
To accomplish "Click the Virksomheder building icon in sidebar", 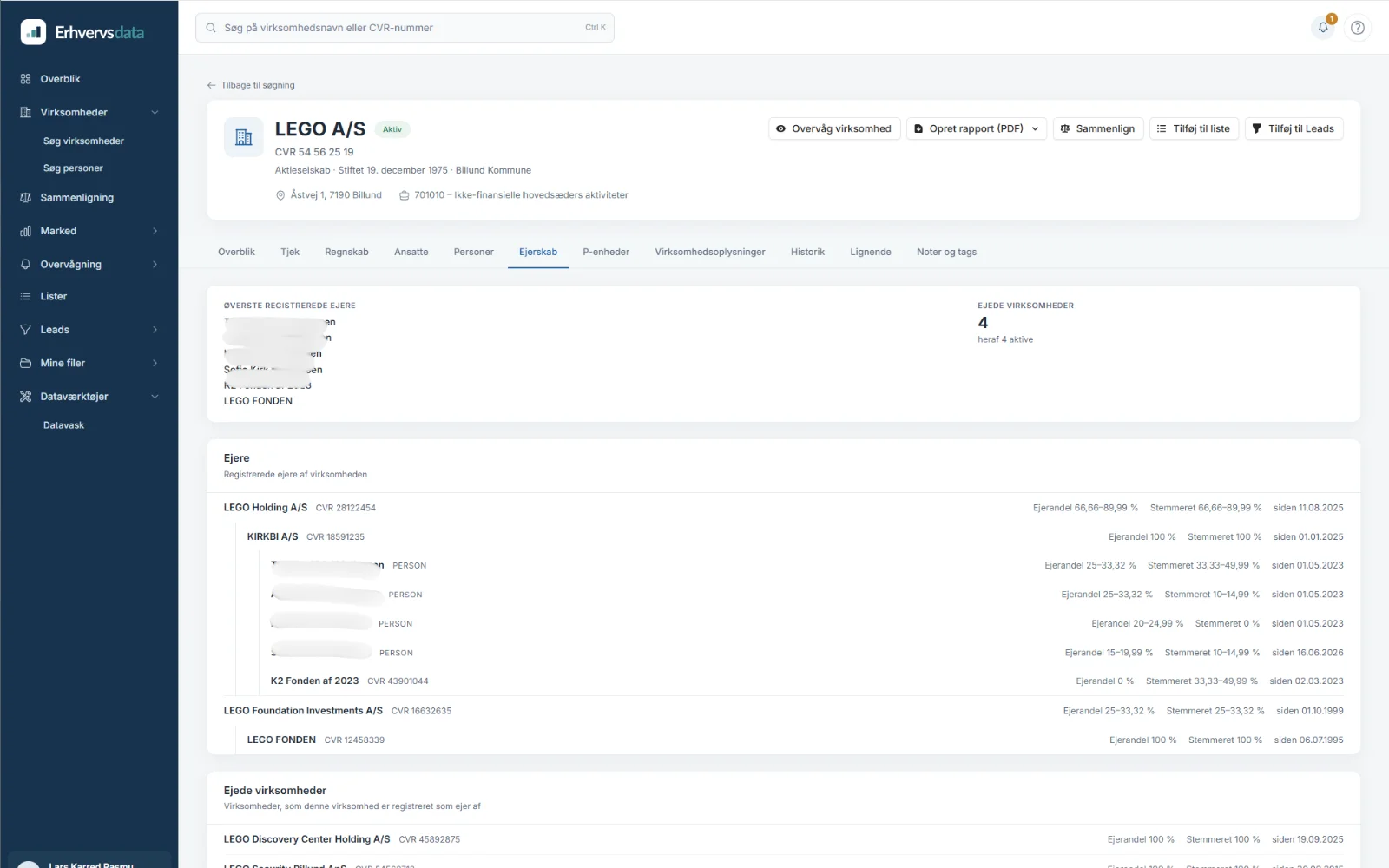I will (25, 113).
